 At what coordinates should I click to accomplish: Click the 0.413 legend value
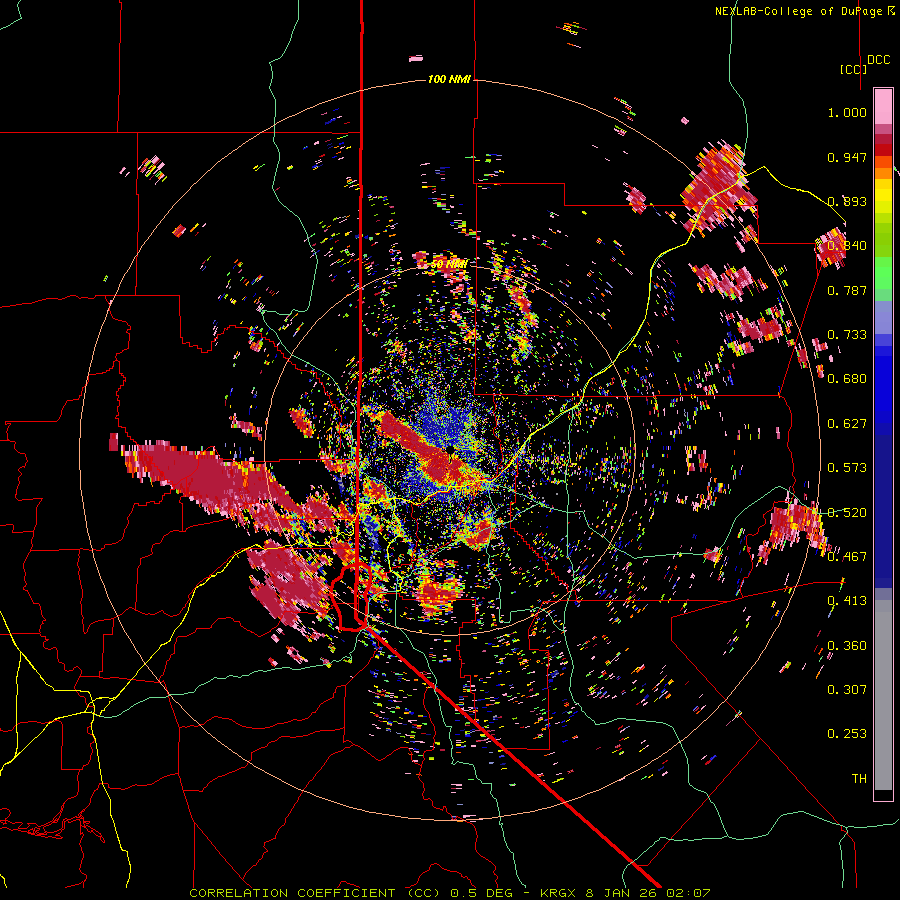[x=847, y=601]
